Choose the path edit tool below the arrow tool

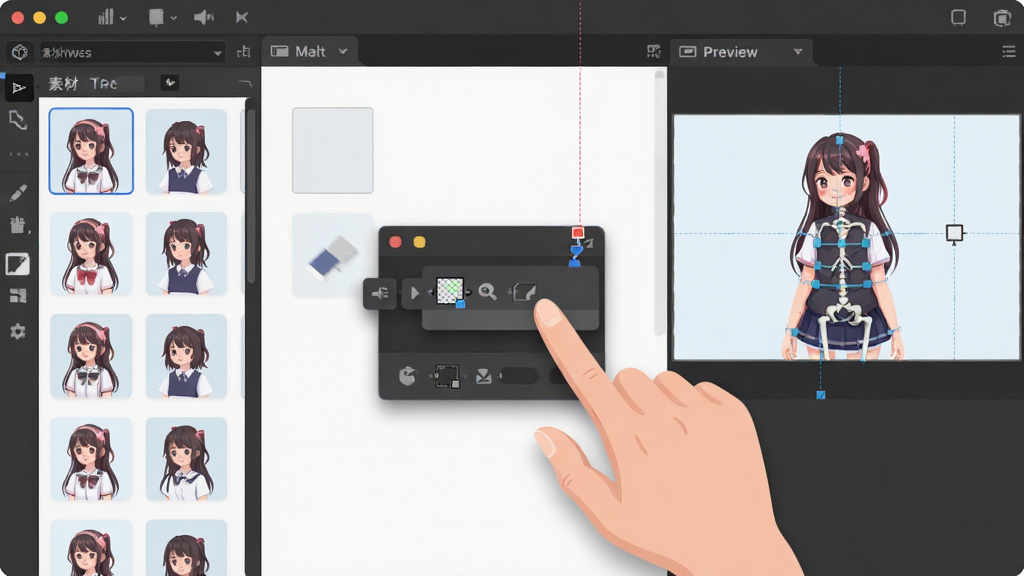click(18, 120)
